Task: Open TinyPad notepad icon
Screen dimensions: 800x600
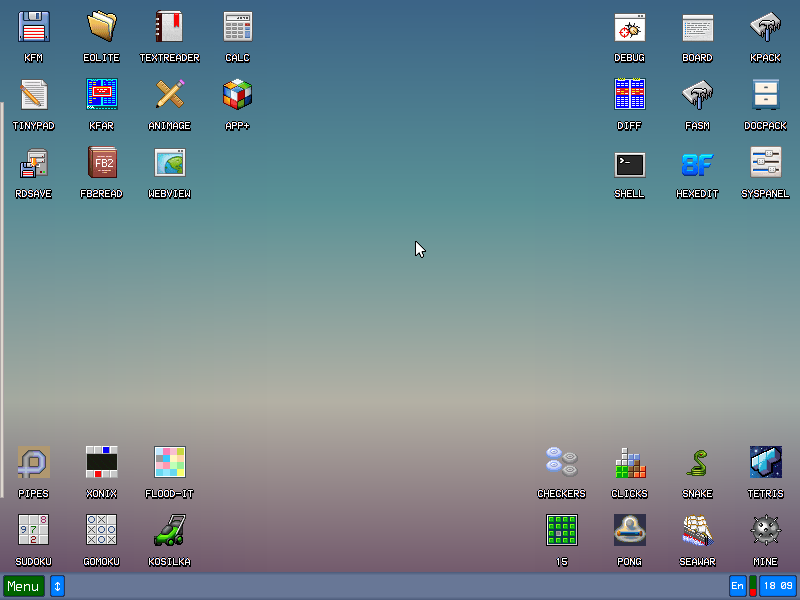Action: (34, 95)
